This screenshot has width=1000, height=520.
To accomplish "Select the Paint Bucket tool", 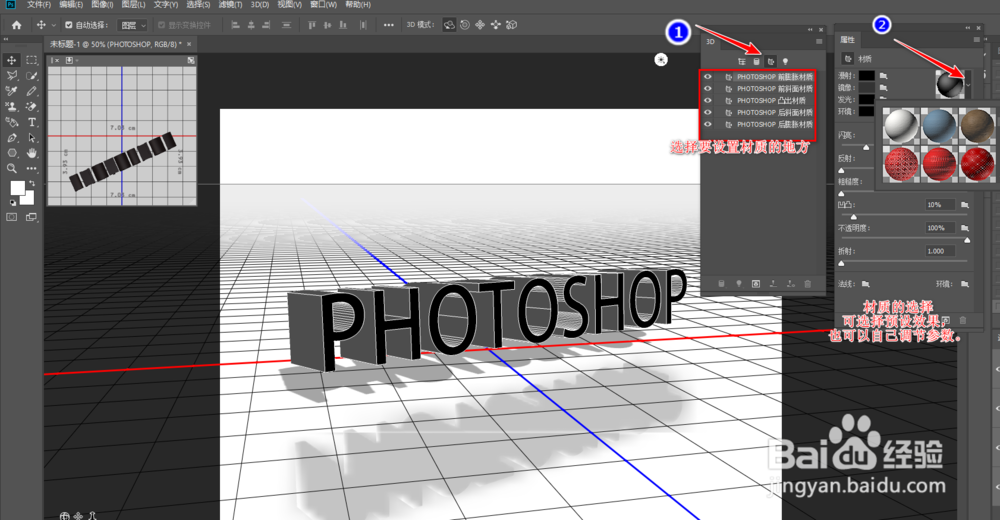I will pos(11,122).
